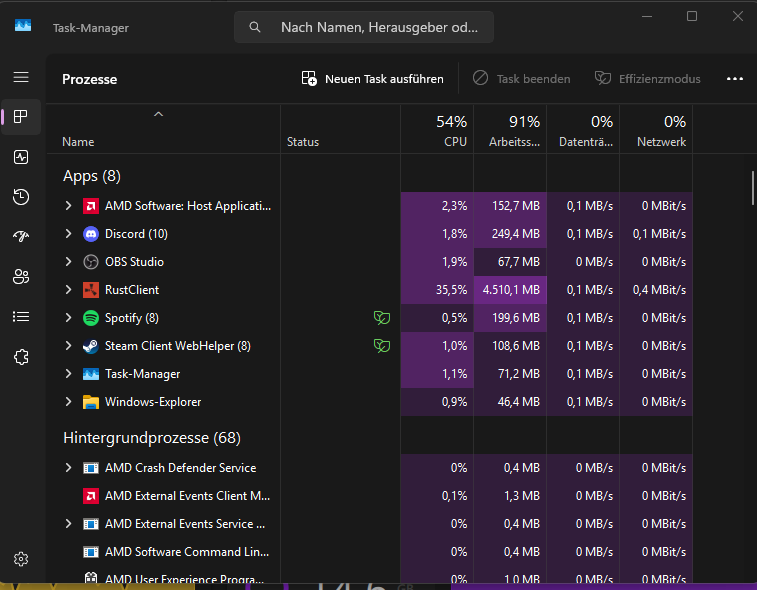Expand the OBS Studio row
757x590 pixels.
coord(68,262)
